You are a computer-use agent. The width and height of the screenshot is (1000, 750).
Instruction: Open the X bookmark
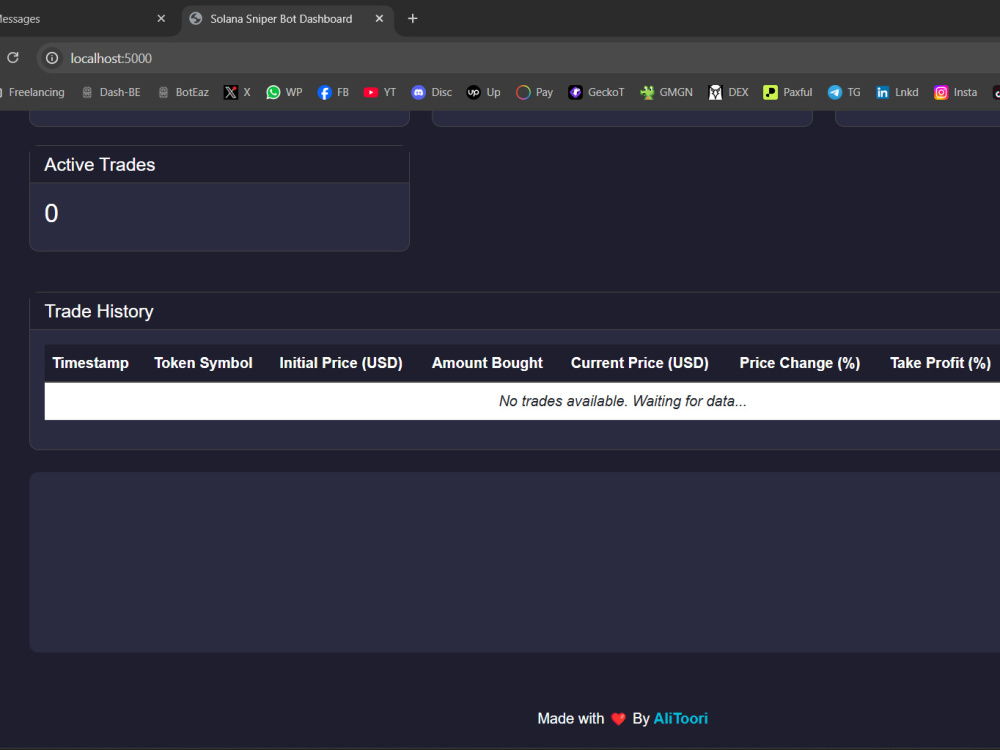[237, 92]
